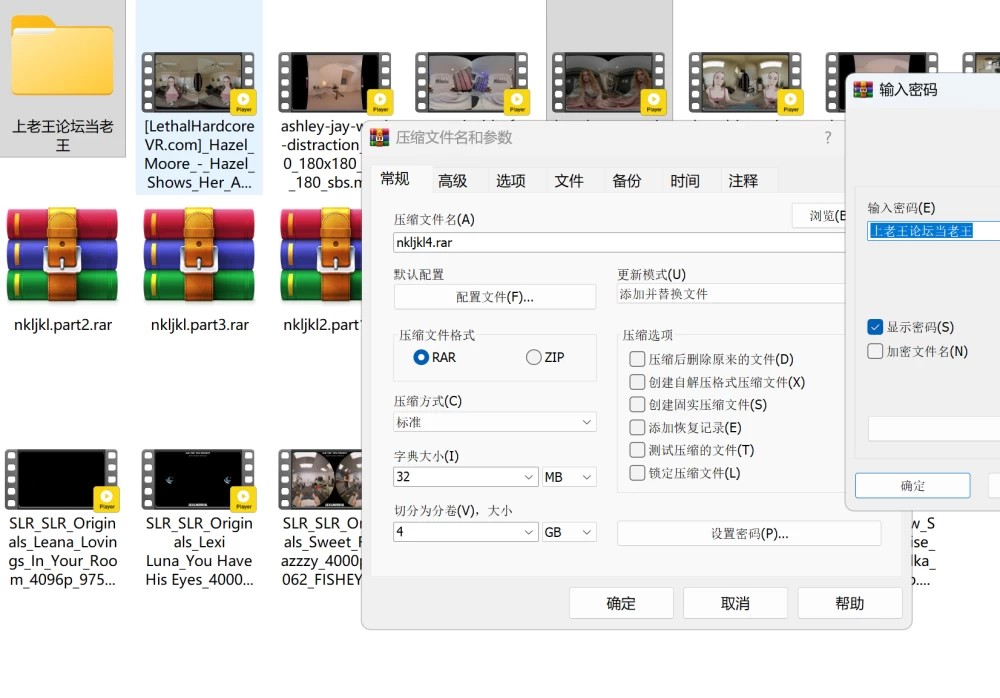The width and height of the screenshot is (1000, 698).
Task: Click the password input field in 输入密码 dialog
Action: (934, 231)
